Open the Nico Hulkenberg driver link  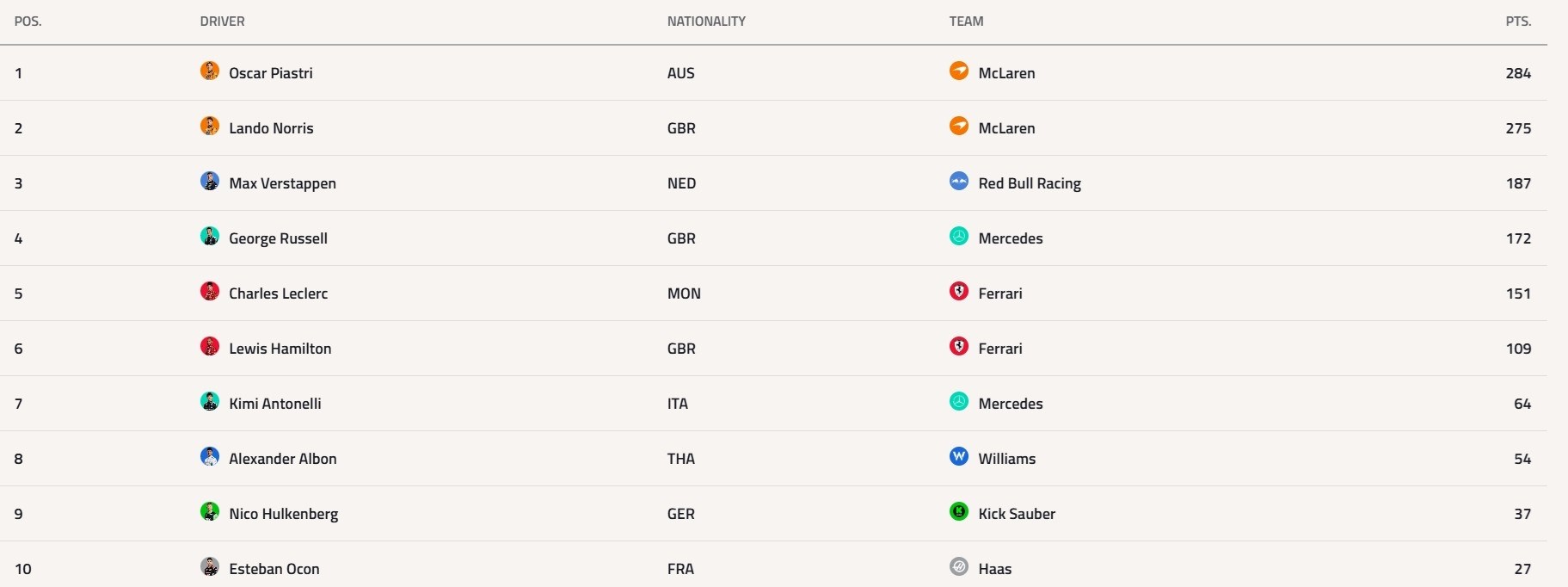(284, 514)
